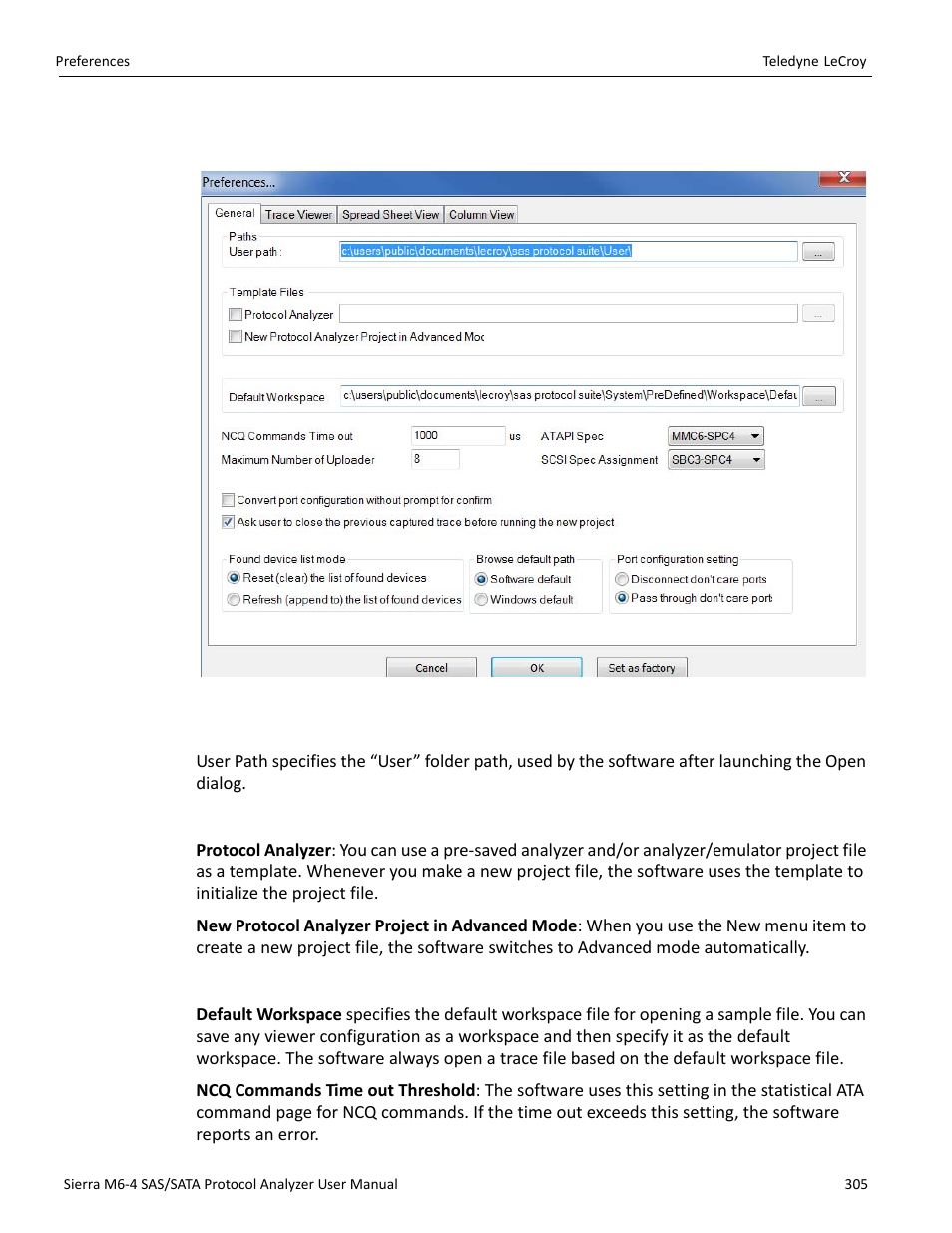Confirm preferences with OK button

coord(537,668)
